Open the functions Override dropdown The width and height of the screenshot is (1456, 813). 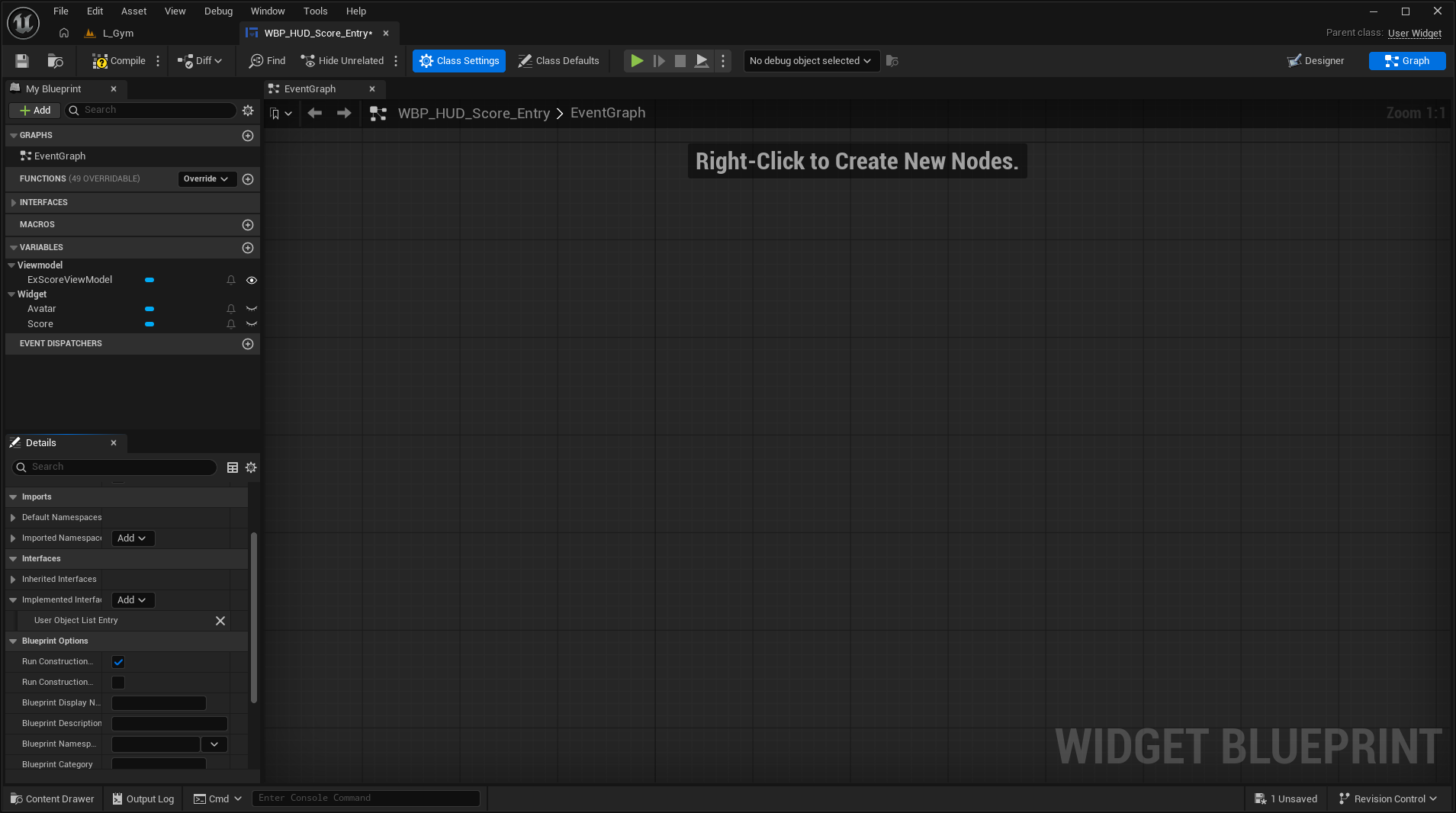(206, 179)
